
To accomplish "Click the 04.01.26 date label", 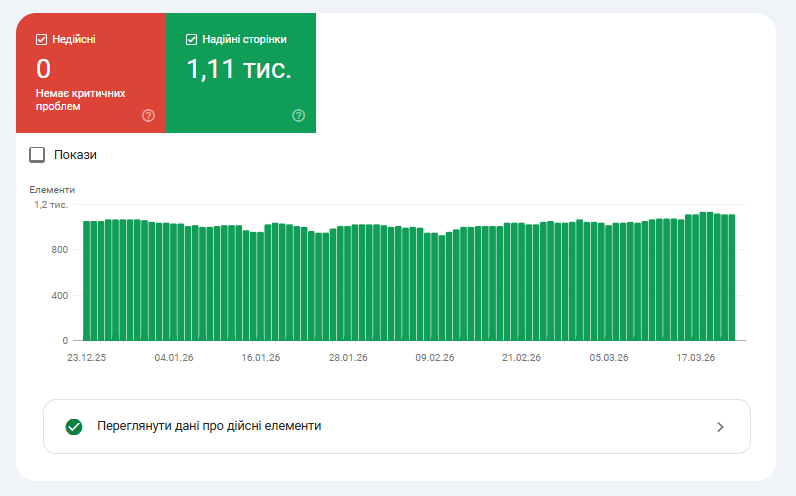I will click(174, 358).
